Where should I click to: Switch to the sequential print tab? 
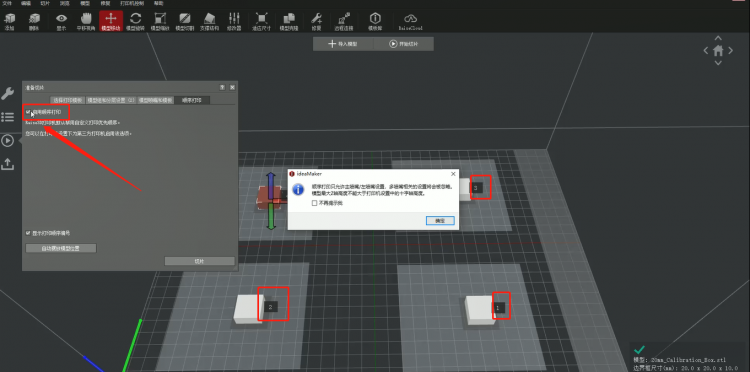pyautogui.click(x=192, y=100)
